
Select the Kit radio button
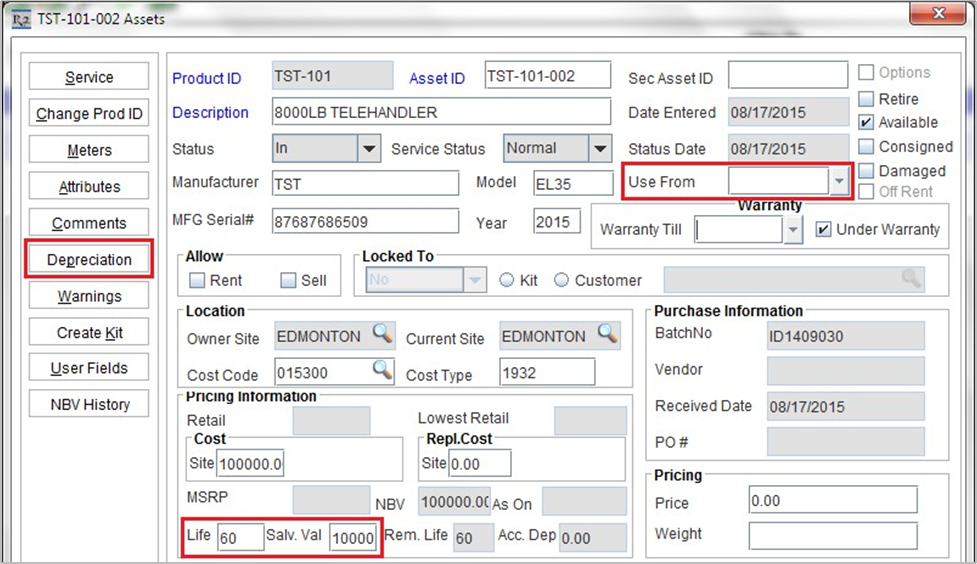[506, 281]
